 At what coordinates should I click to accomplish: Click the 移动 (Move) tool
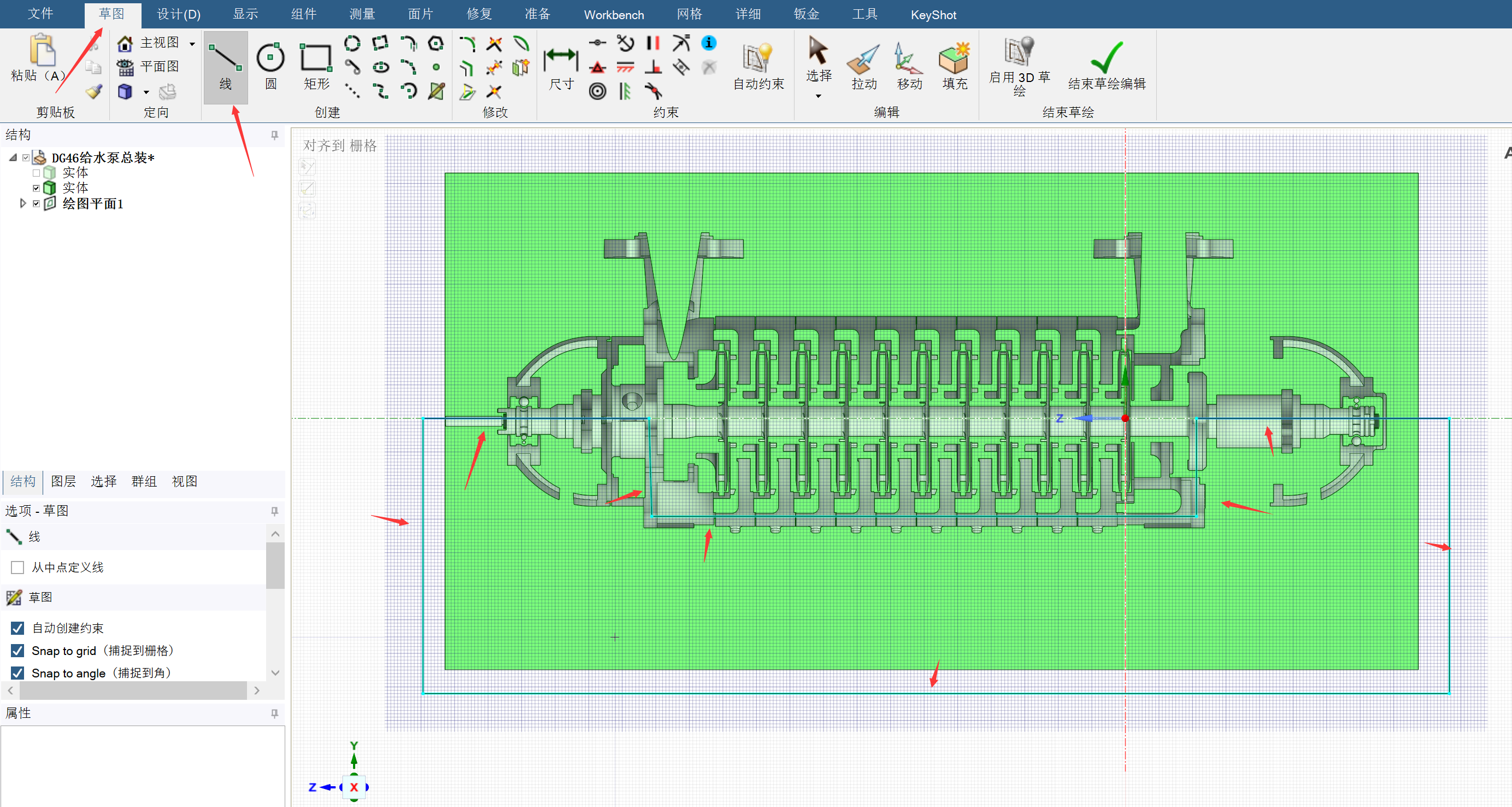[x=909, y=66]
